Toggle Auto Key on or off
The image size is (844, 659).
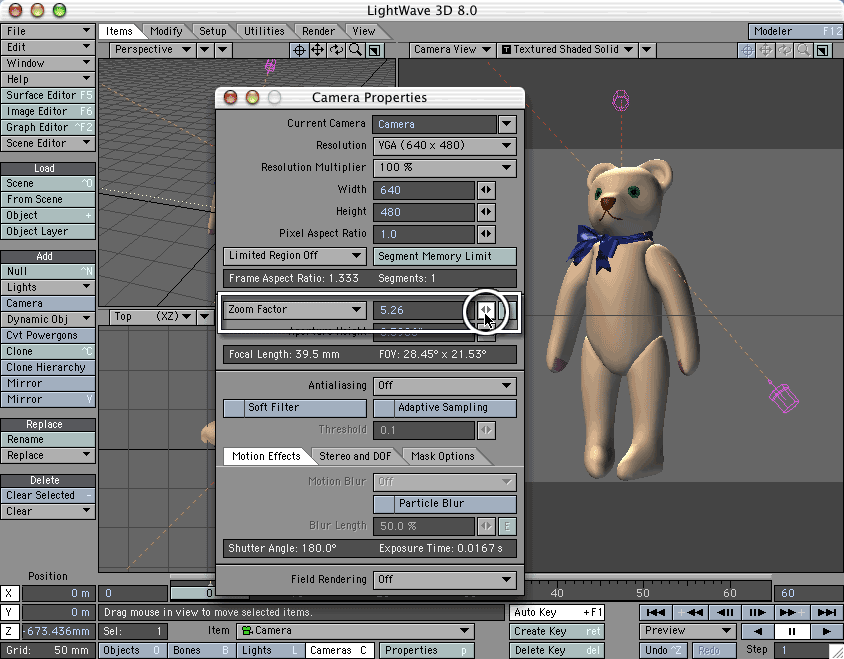tap(557, 612)
